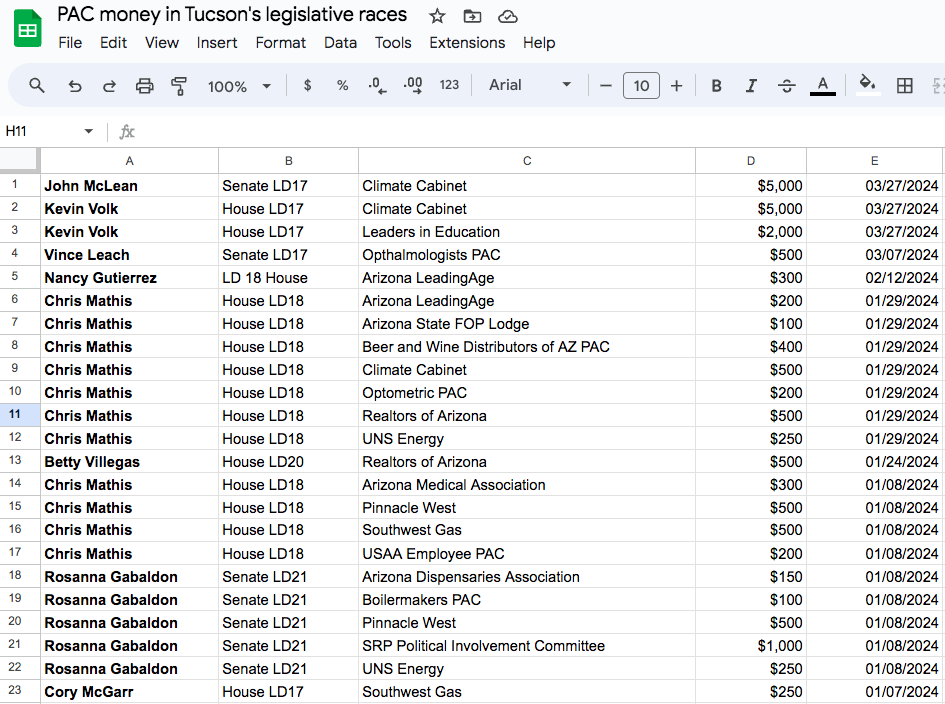Select row 11 header
Image resolution: width=945 pixels, height=704 pixels.
(x=20, y=415)
